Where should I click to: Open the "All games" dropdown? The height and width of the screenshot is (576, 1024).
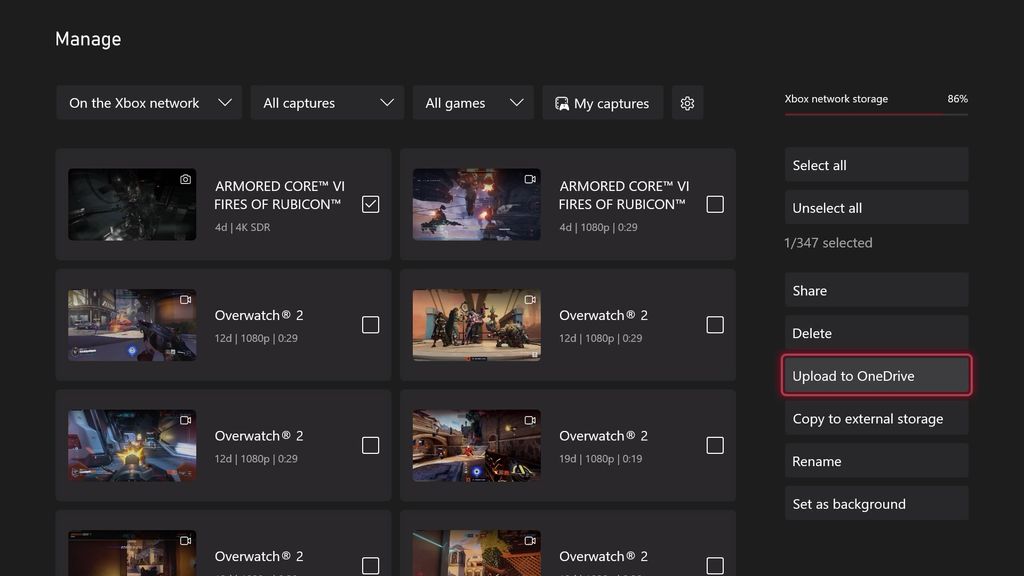472,102
